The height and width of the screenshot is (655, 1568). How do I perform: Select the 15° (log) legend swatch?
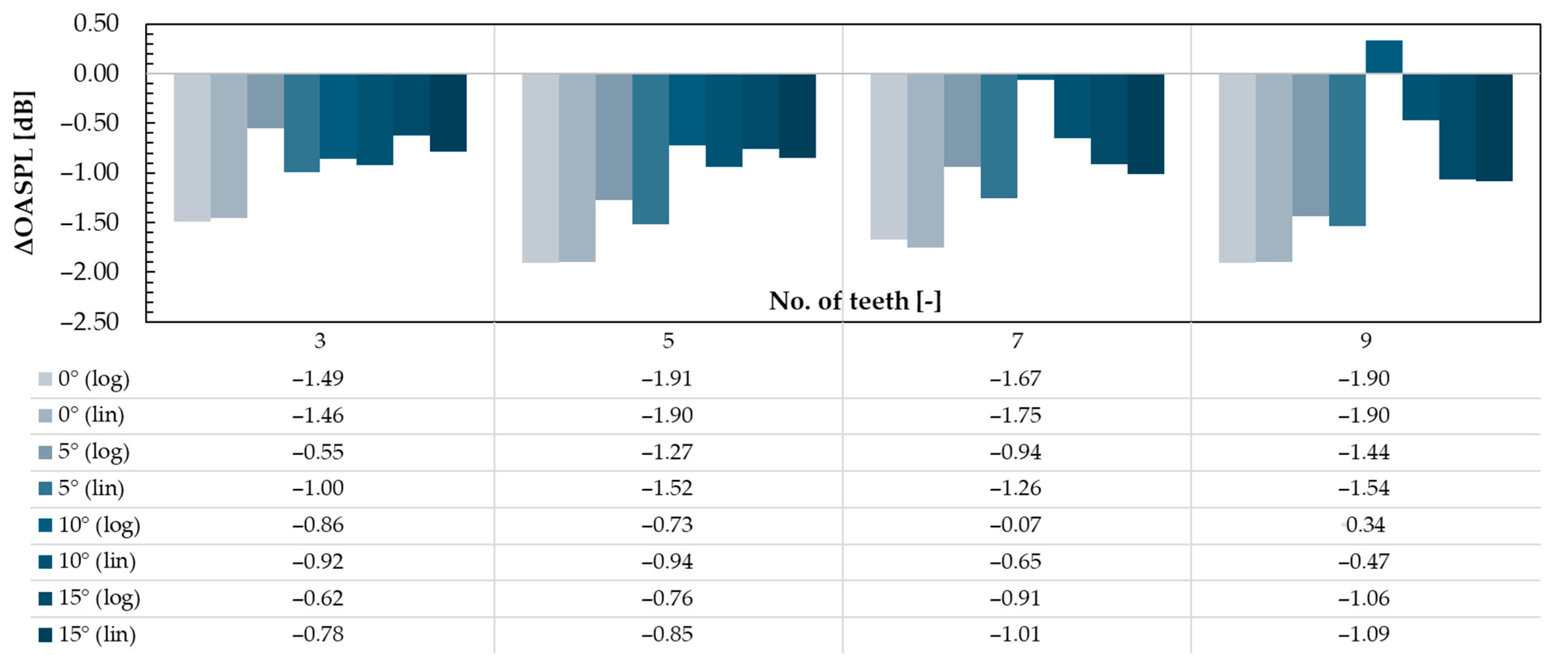pyautogui.click(x=45, y=598)
